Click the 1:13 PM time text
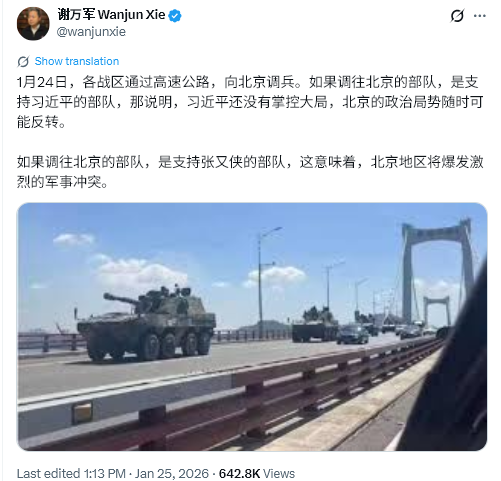501x481 pixels. coord(104,473)
